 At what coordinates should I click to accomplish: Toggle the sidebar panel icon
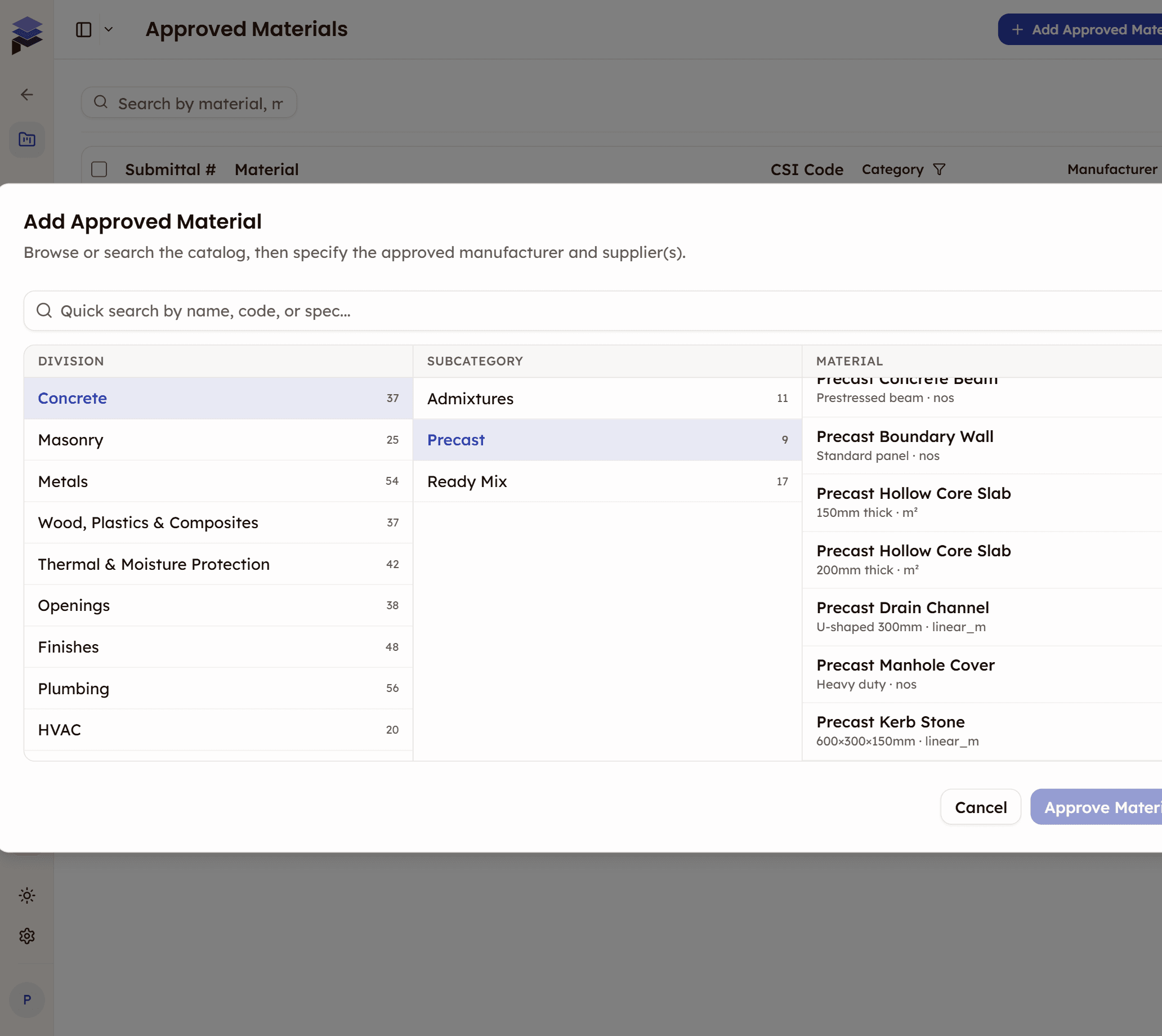tap(84, 30)
